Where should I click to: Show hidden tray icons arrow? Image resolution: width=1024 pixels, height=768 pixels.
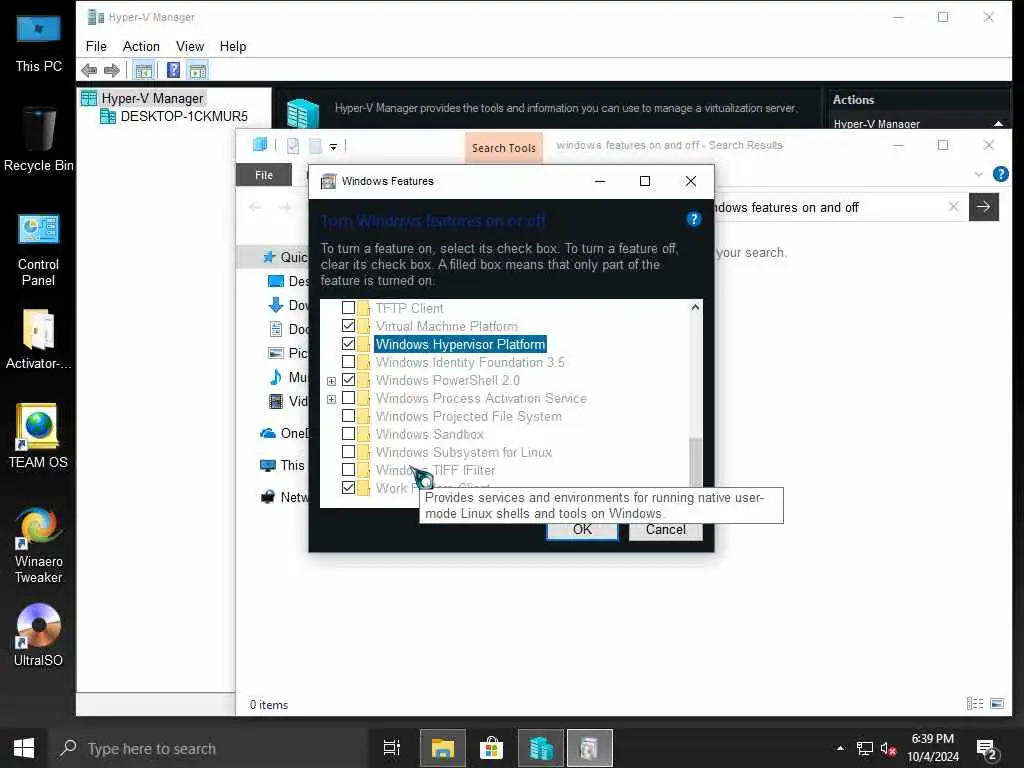[x=840, y=748]
